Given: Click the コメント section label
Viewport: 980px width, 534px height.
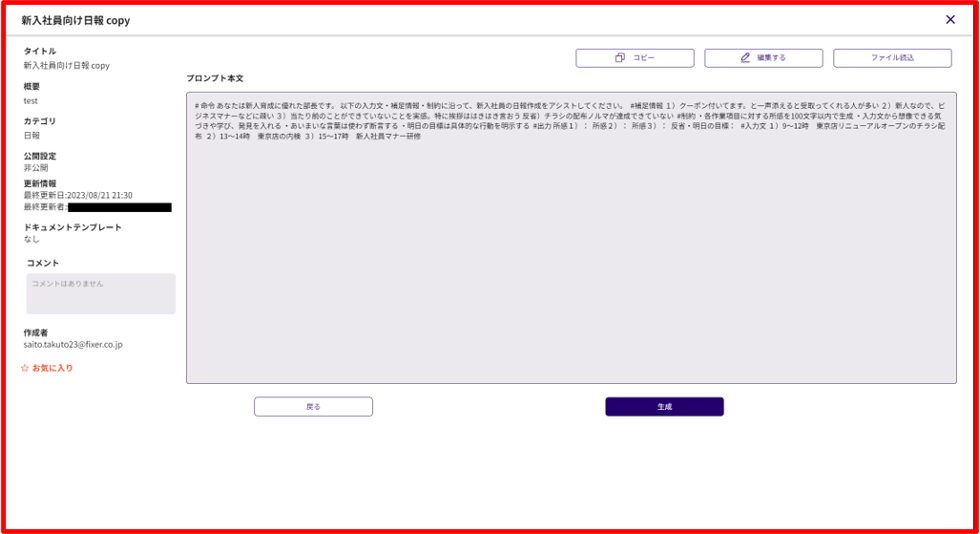Looking at the screenshot, I should pos(43,263).
